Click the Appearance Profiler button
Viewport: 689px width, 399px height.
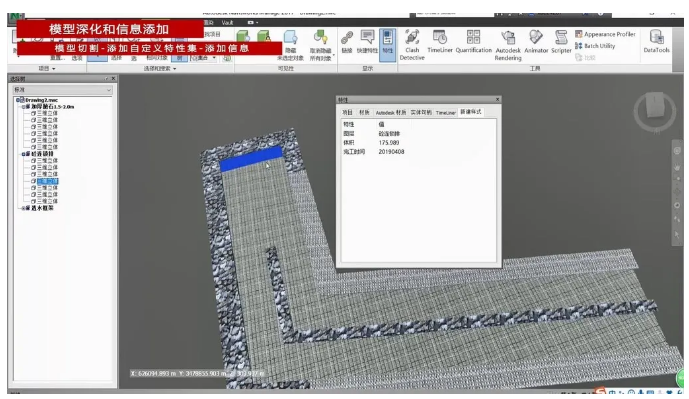tap(606, 34)
